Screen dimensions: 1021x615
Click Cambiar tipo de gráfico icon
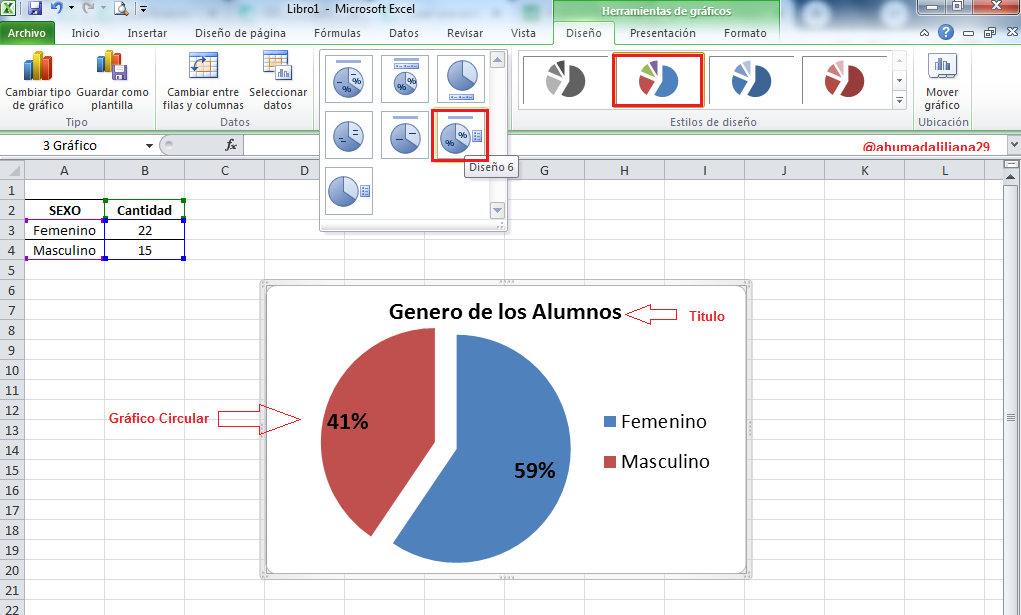[38, 68]
